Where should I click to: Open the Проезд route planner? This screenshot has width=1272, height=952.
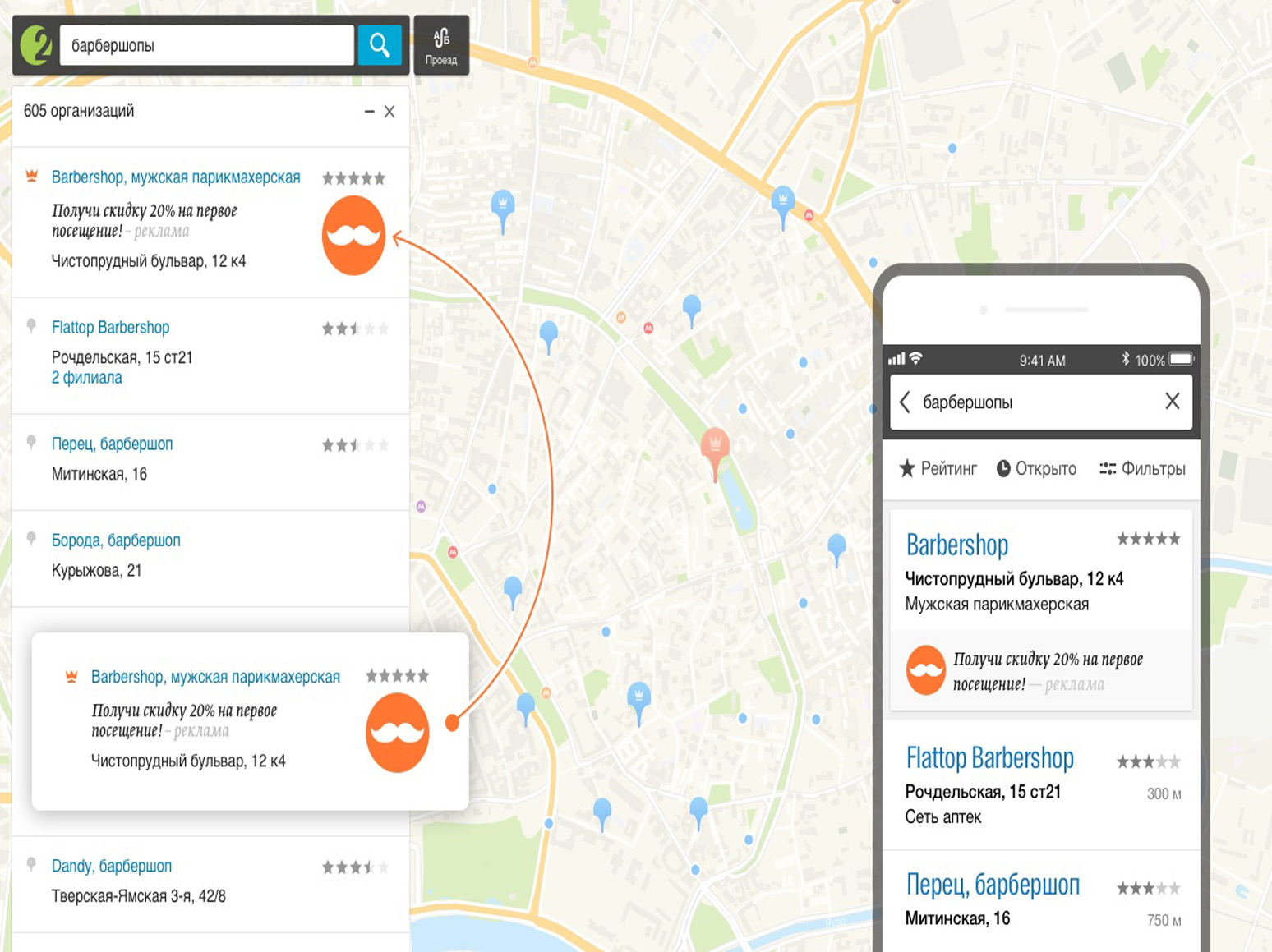441,46
